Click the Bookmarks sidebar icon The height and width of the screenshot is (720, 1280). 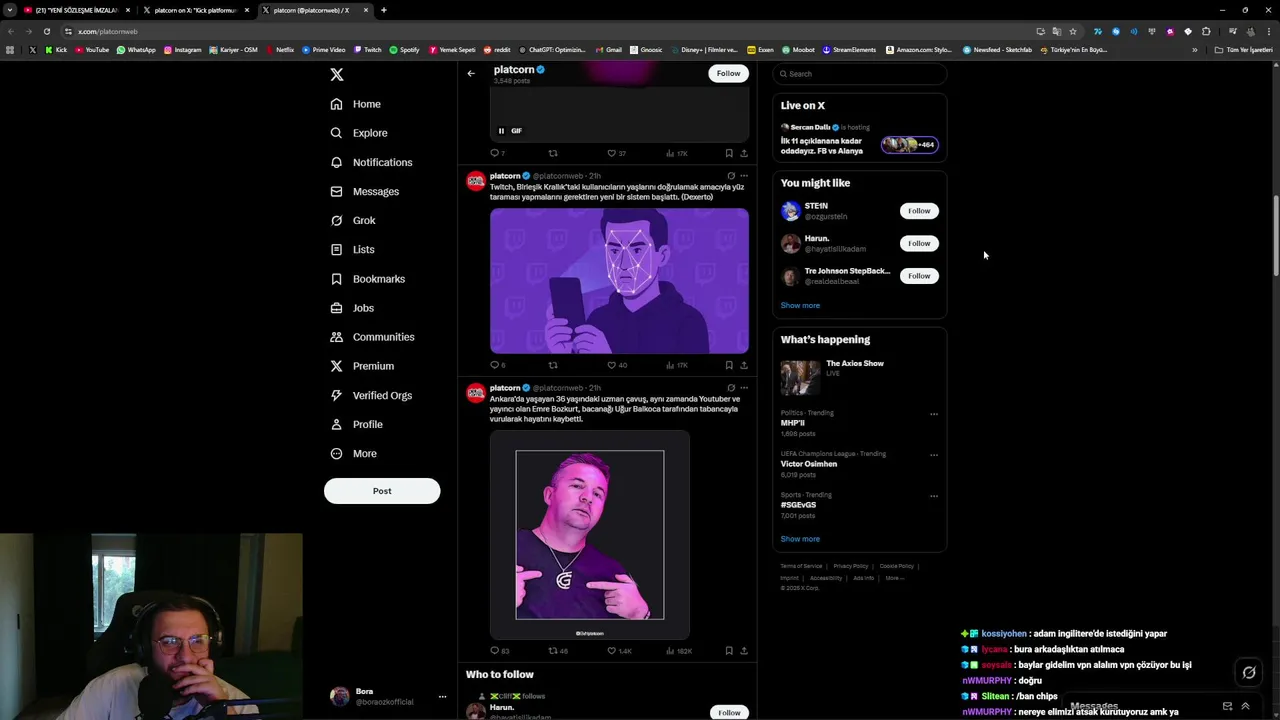point(336,279)
